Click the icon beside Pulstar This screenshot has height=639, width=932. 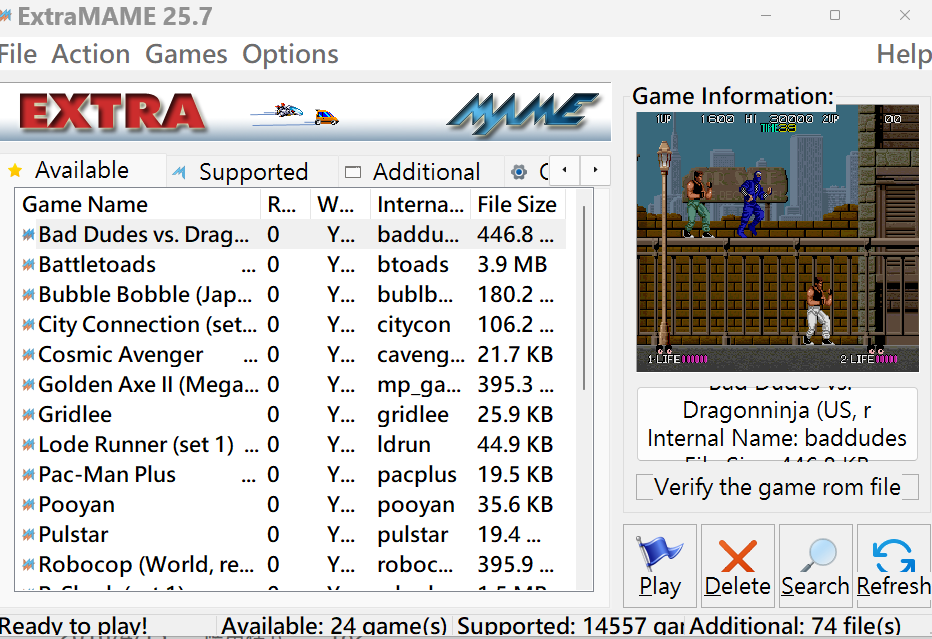click(x=28, y=534)
